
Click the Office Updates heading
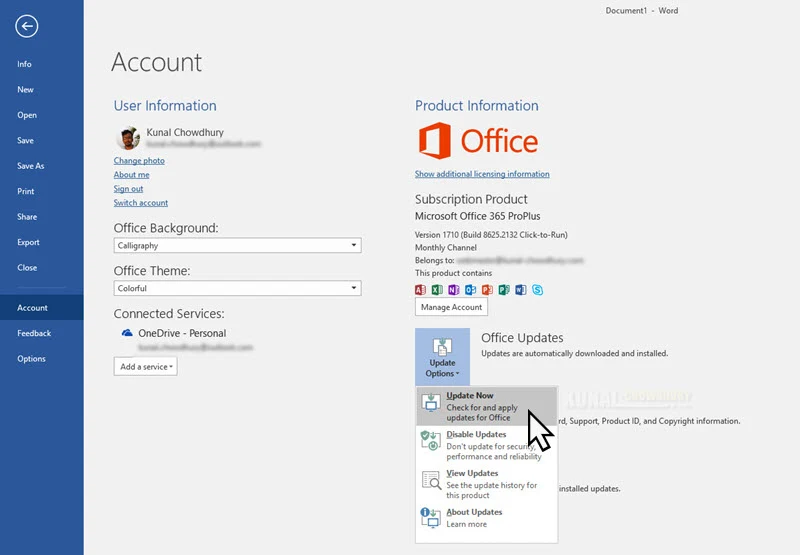(x=522, y=338)
